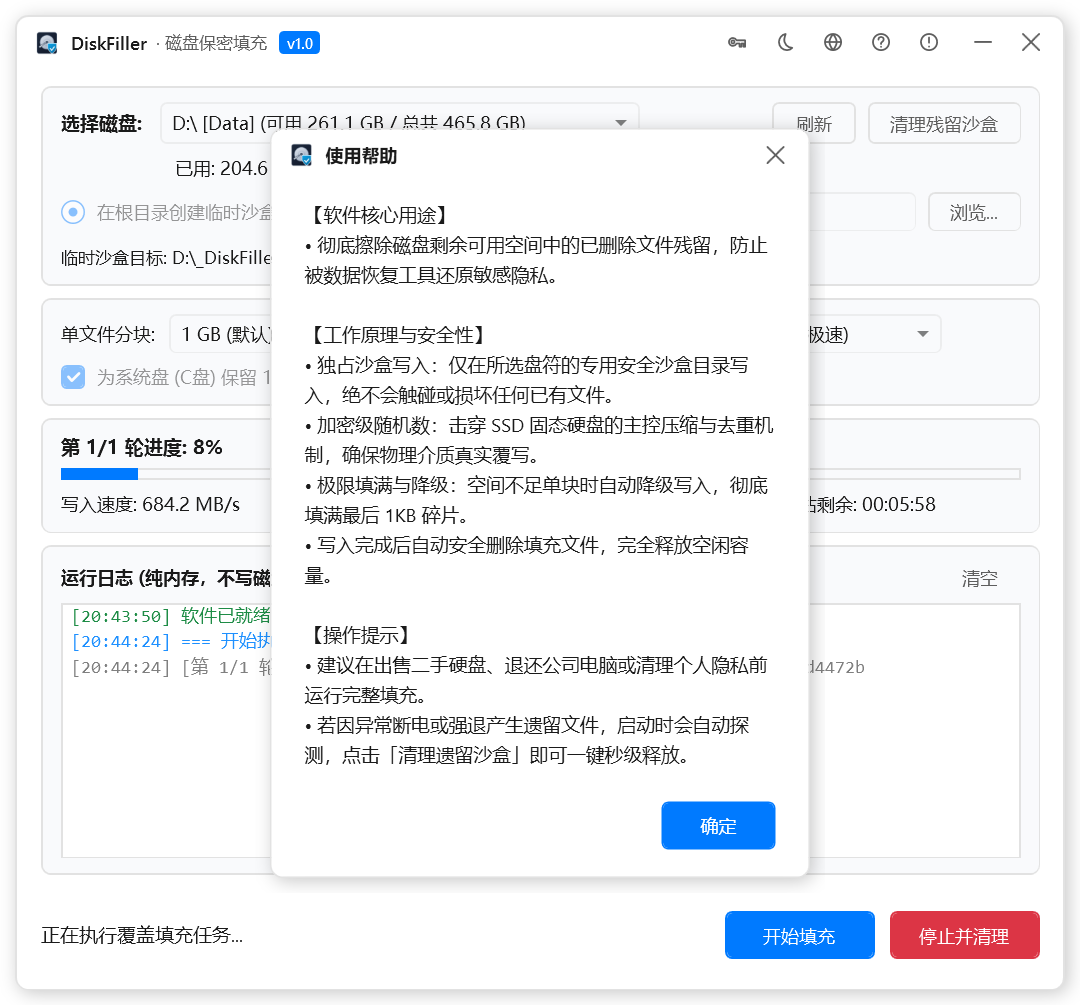Click the 第 1/1 轮进度: 8% label
This screenshot has height=1005, width=1080.
pos(141,447)
